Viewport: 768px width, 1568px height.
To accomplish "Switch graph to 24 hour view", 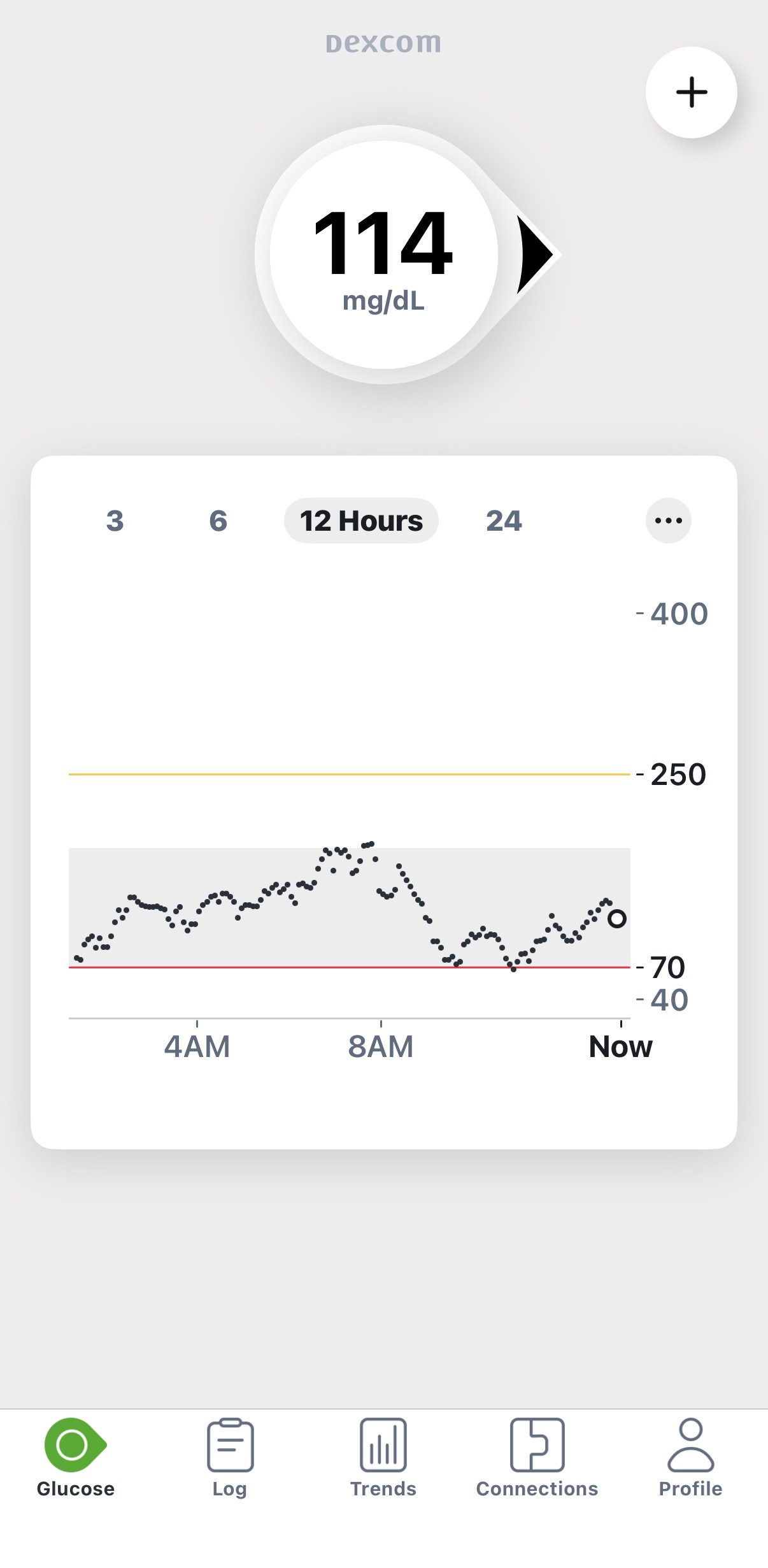I will 504,521.
